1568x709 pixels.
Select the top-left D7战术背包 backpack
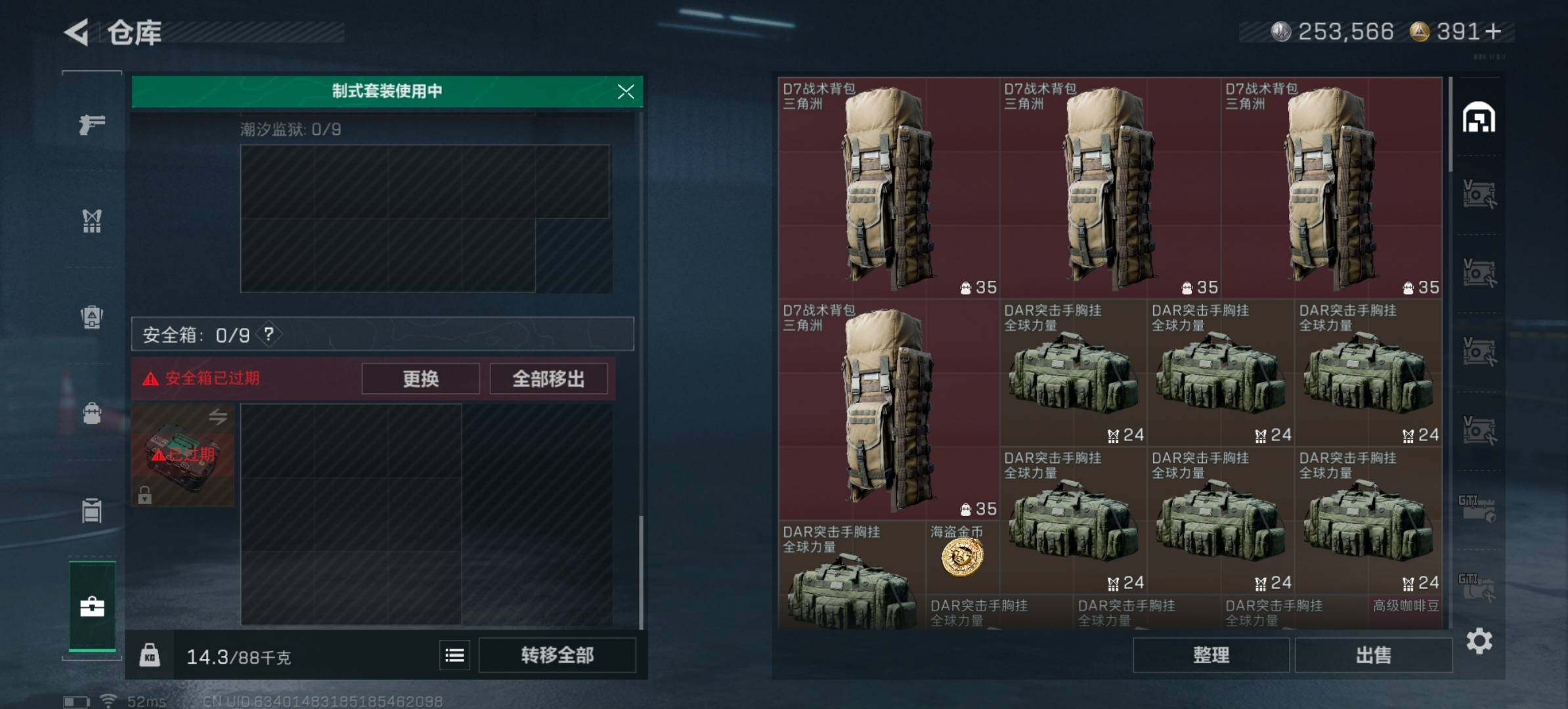[889, 188]
